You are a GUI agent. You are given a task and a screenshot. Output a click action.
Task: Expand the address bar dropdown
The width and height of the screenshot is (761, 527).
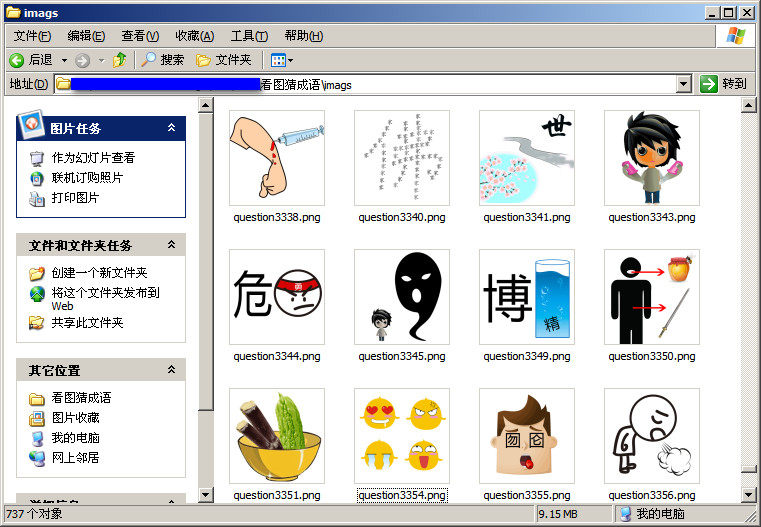(x=683, y=84)
